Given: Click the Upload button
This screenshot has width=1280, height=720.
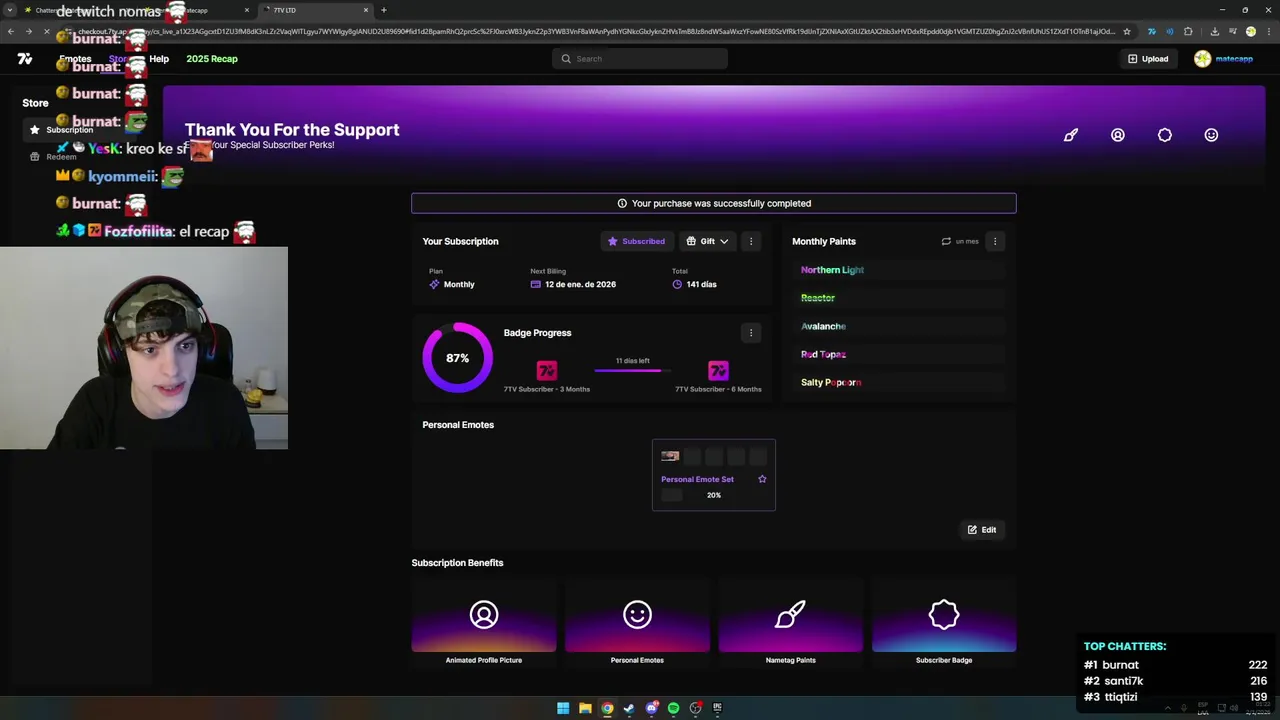Looking at the screenshot, I should pyautogui.click(x=1148, y=59).
